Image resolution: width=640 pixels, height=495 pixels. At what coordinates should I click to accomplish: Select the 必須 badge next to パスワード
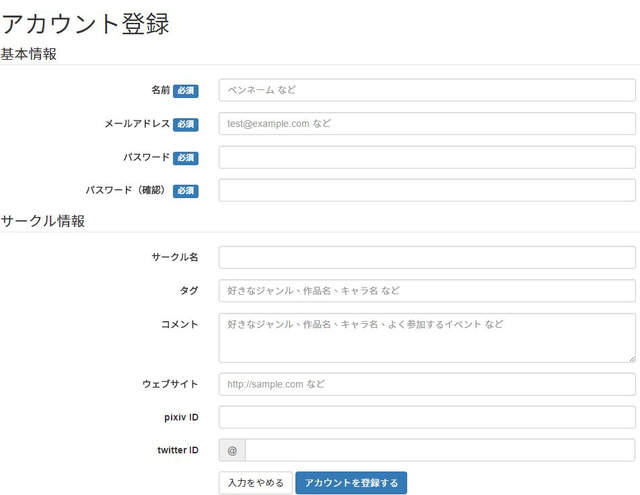tap(186, 158)
